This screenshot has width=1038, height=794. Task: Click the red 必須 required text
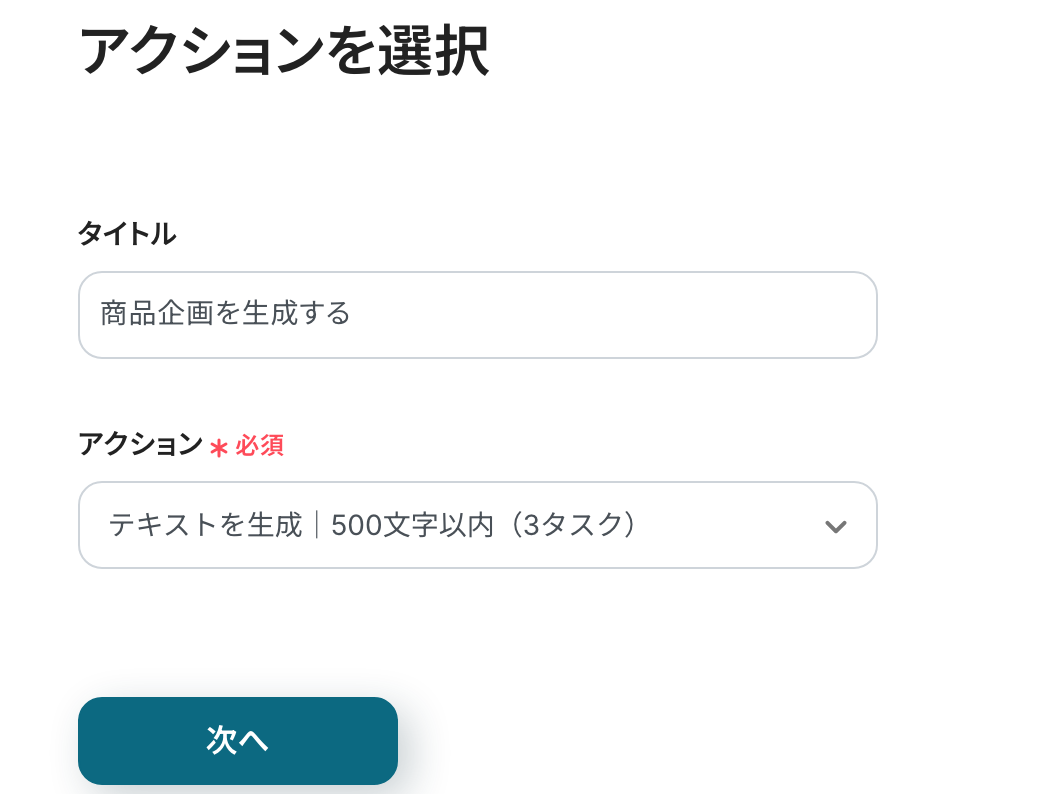[260, 446]
